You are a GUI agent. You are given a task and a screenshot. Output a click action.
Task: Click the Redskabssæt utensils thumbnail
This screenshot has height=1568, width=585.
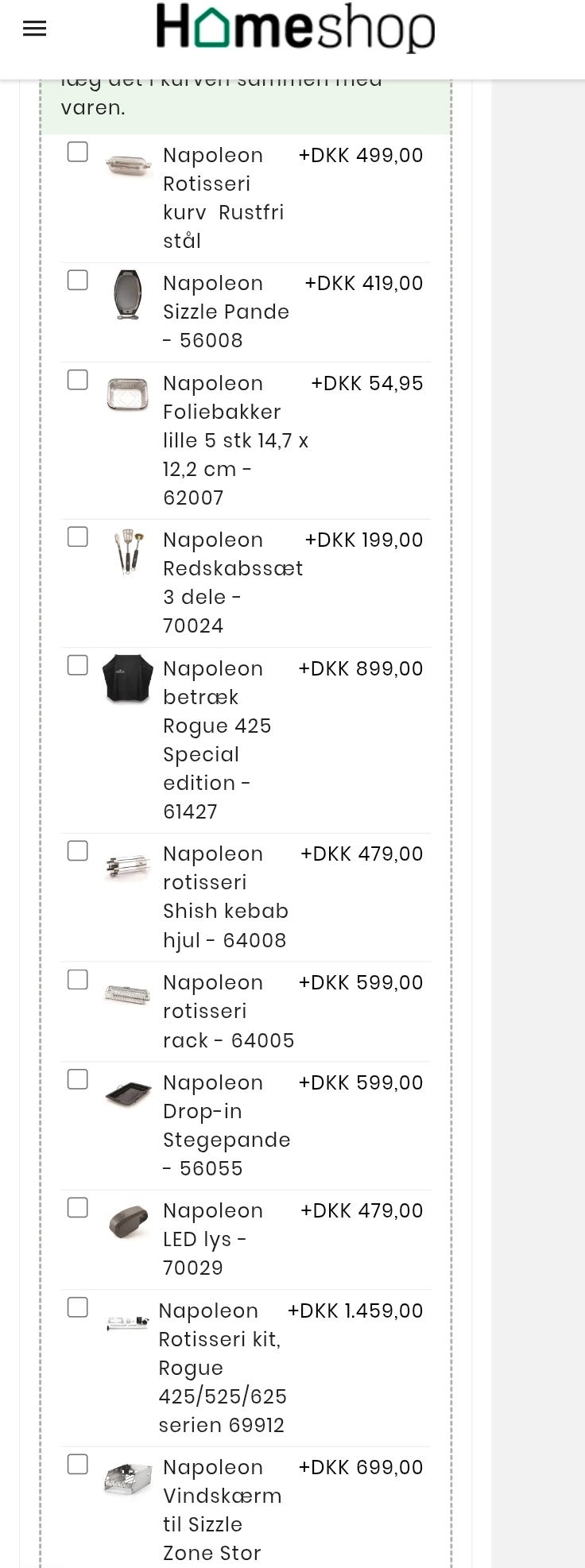pyautogui.click(x=128, y=551)
